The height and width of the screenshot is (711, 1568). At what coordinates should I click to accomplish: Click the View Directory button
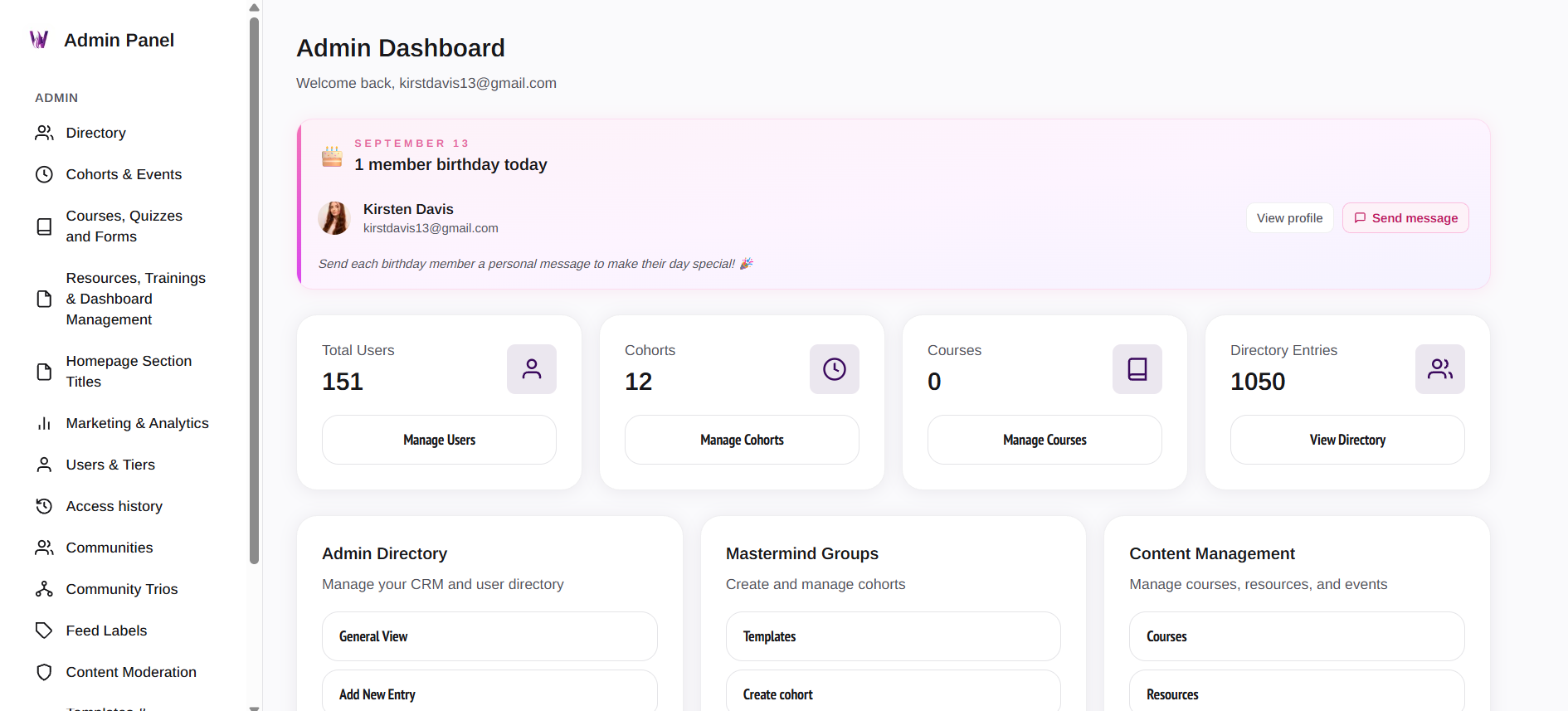click(1348, 440)
